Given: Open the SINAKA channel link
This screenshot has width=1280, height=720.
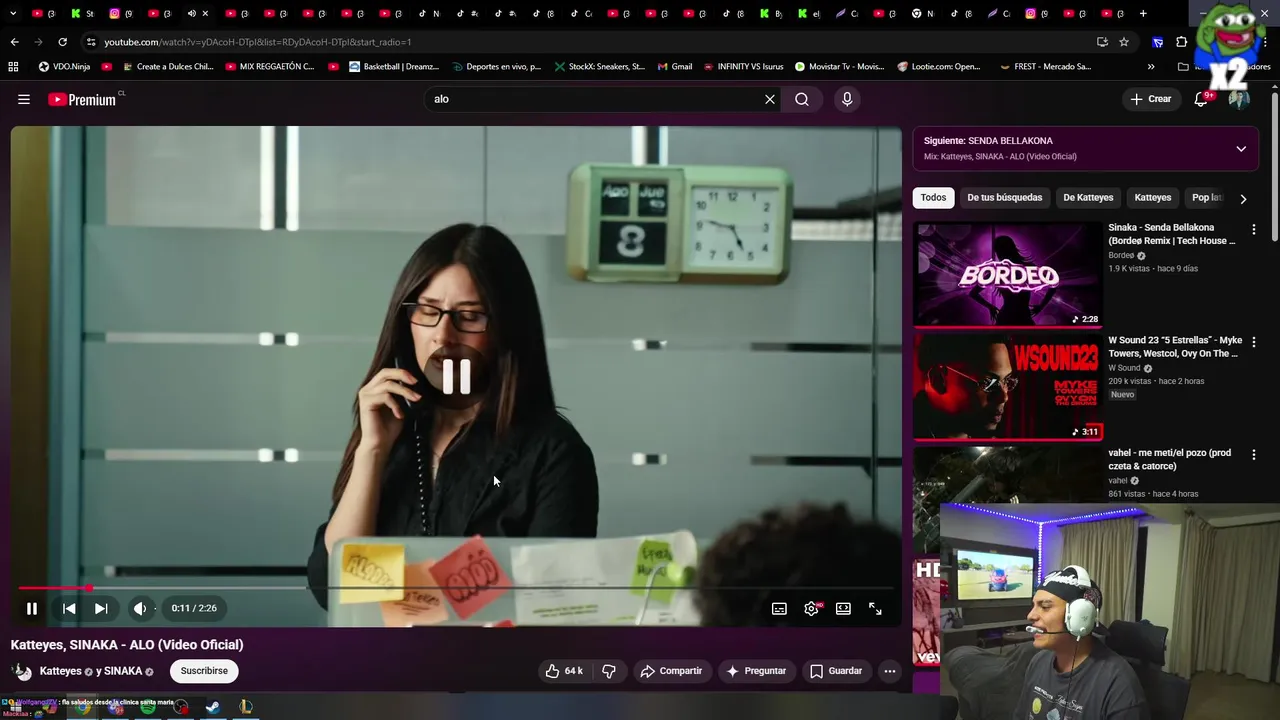Looking at the screenshot, I should 123,671.
